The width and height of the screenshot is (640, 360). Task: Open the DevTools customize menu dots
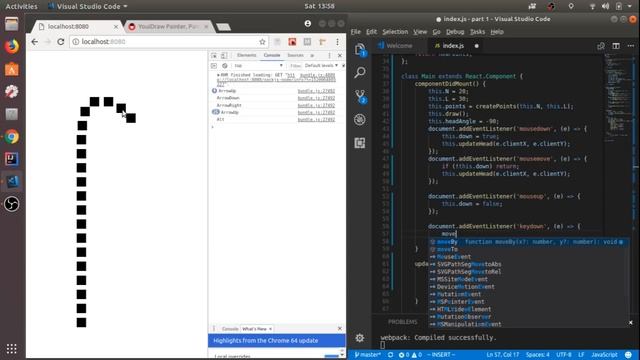coord(329,55)
